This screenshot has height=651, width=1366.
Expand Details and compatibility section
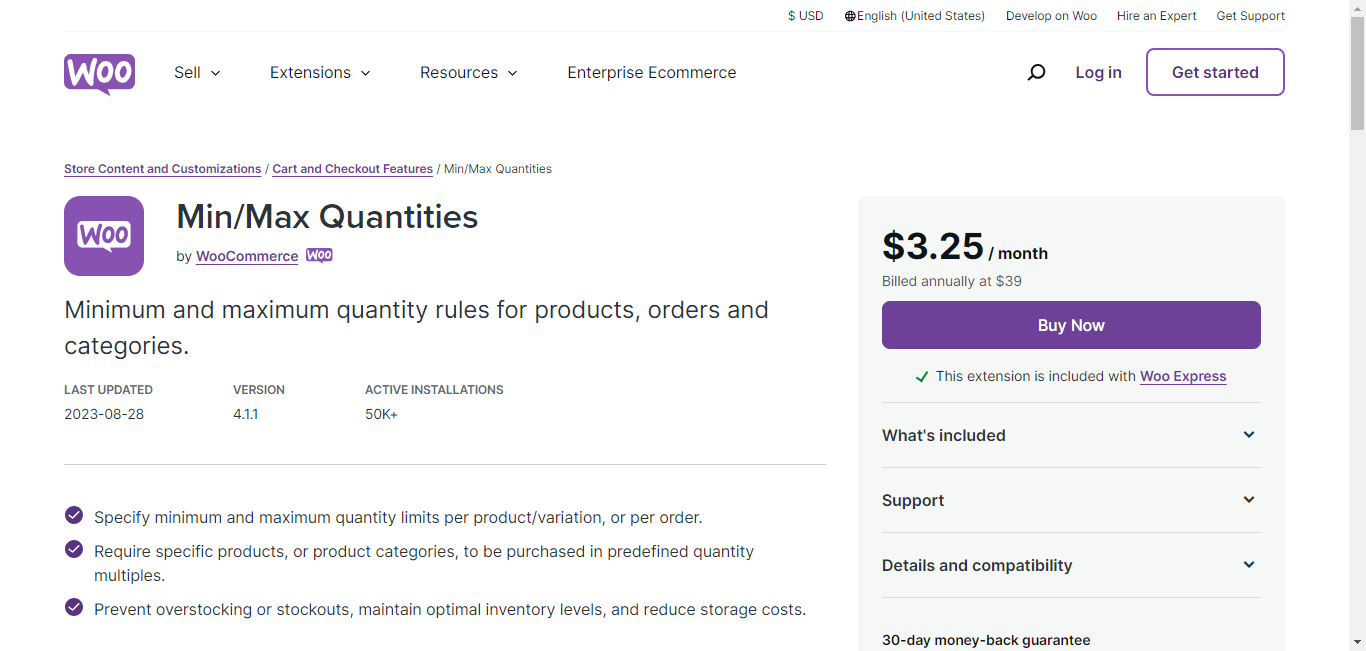tap(1071, 565)
